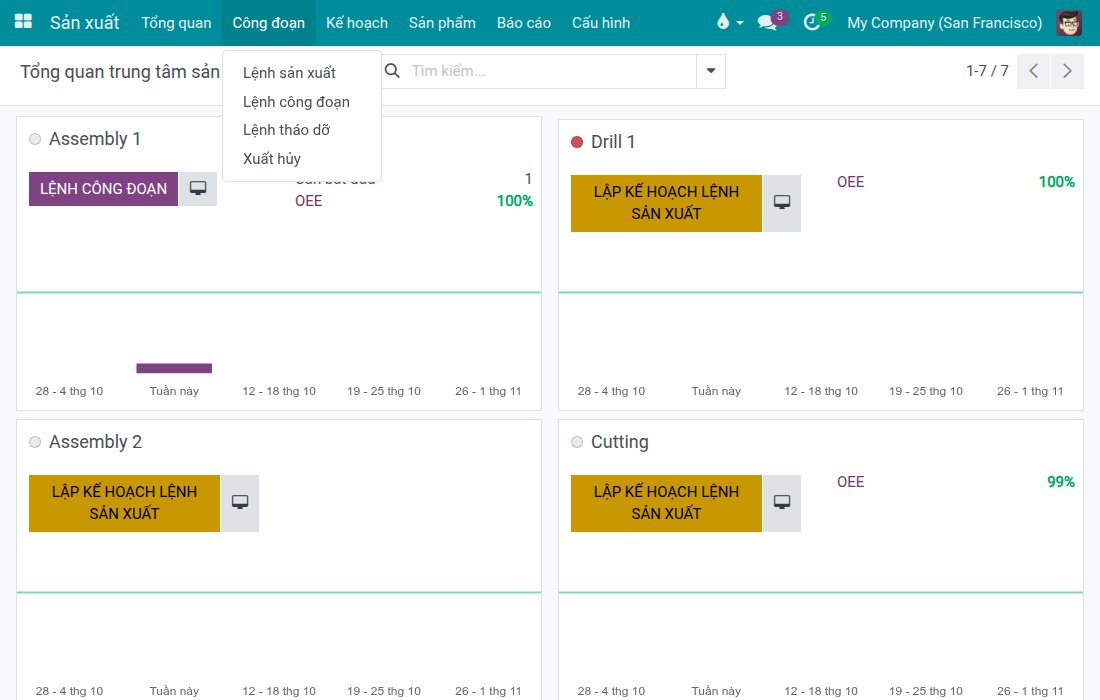
Task: Select Lệnh sản xuất menu entry
Action: coord(289,73)
